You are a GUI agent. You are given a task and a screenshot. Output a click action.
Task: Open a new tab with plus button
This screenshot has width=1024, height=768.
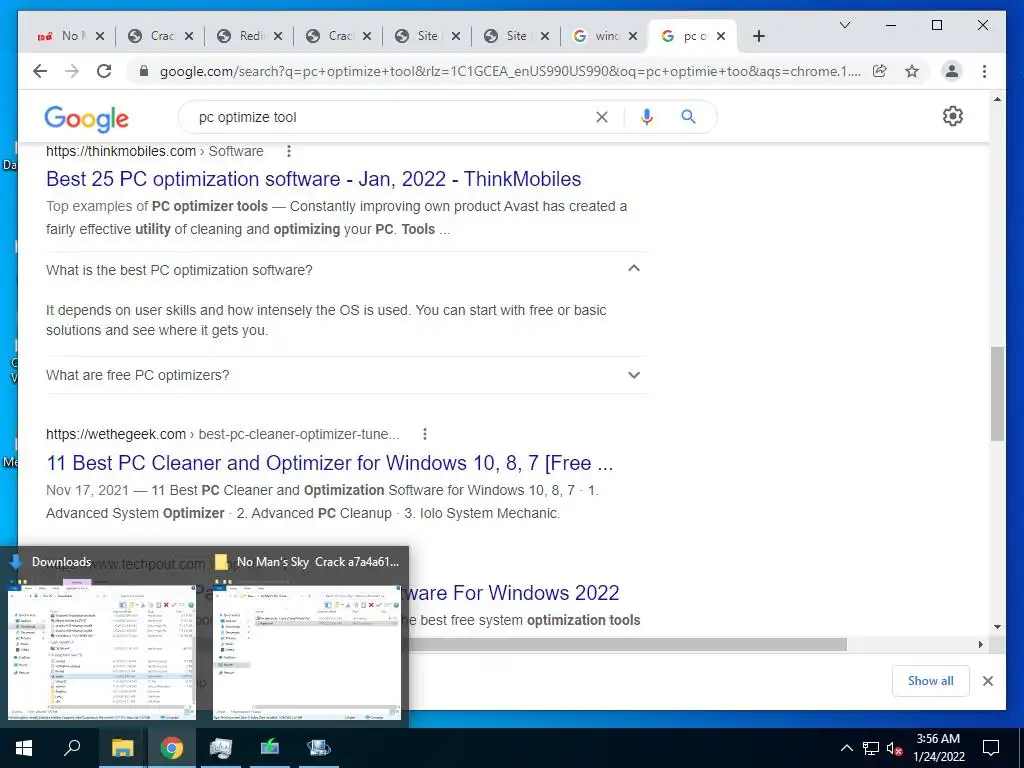point(758,37)
